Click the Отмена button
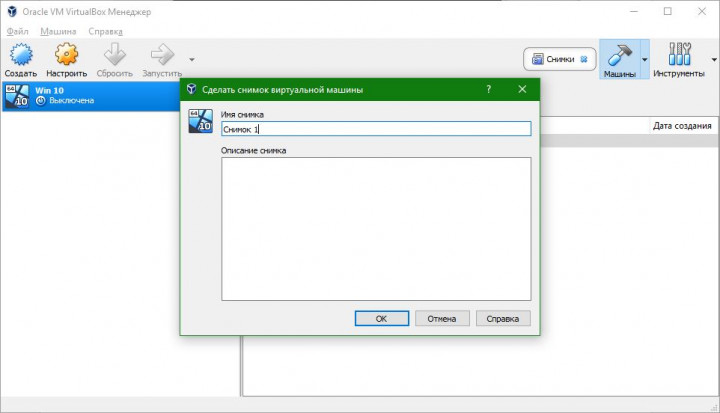720x413 pixels. pyautogui.click(x=442, y=318)
